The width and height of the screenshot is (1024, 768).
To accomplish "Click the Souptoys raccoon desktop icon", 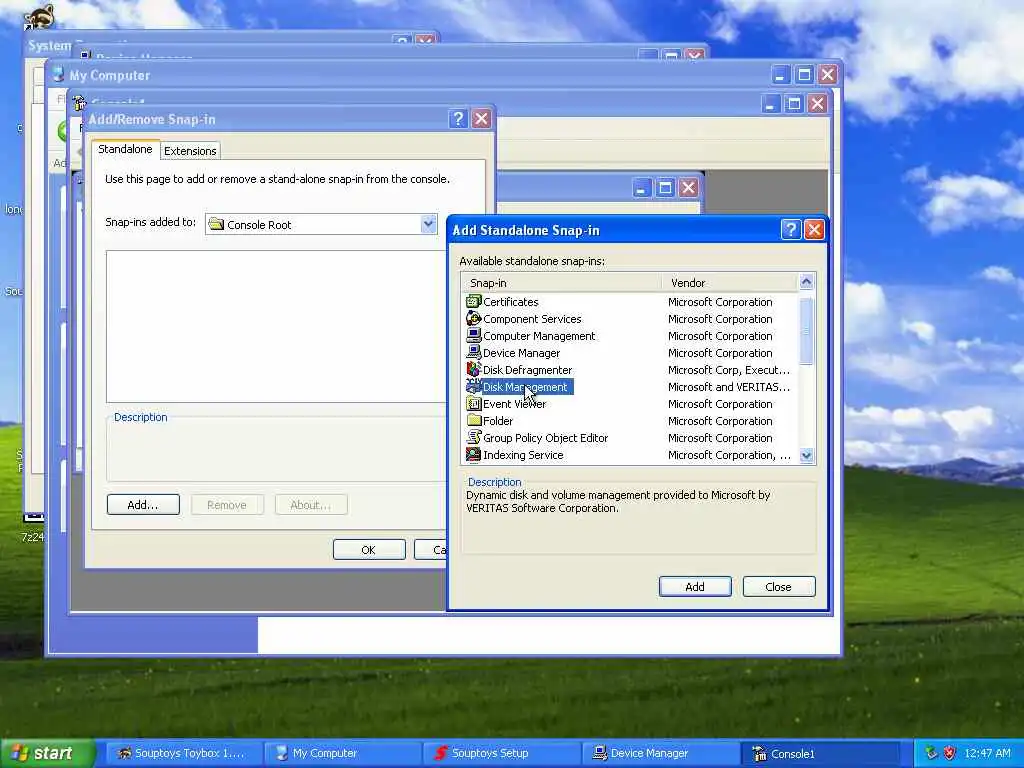I will (38, 16).
